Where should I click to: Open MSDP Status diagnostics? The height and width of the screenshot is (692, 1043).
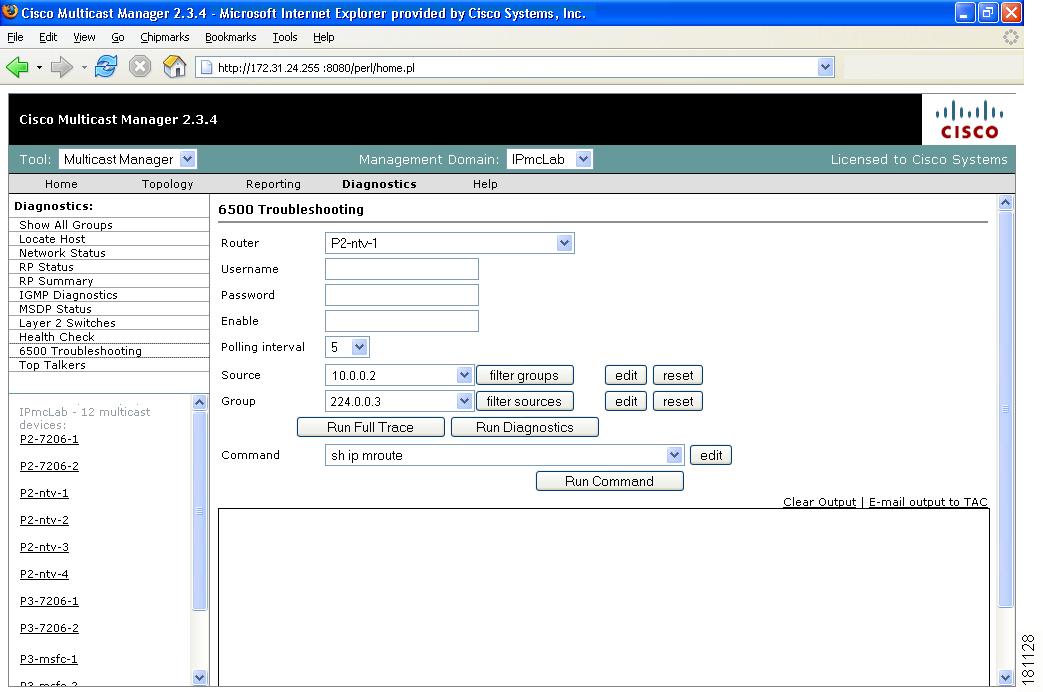tap(55, 309)
